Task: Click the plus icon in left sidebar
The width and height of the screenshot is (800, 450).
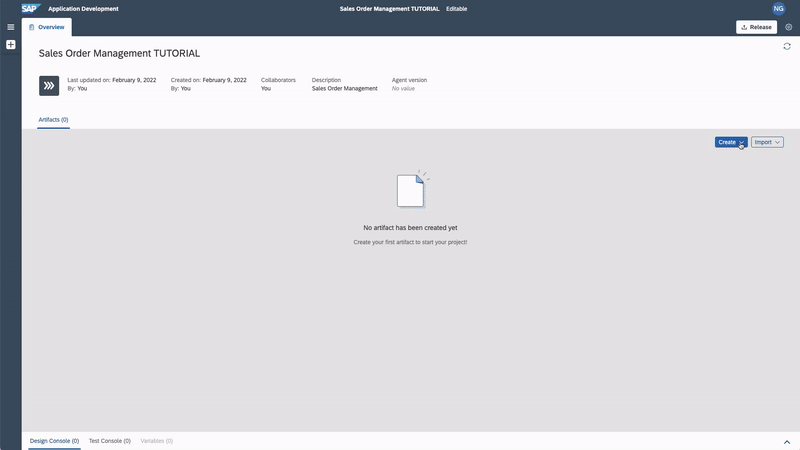Action: 11,45
